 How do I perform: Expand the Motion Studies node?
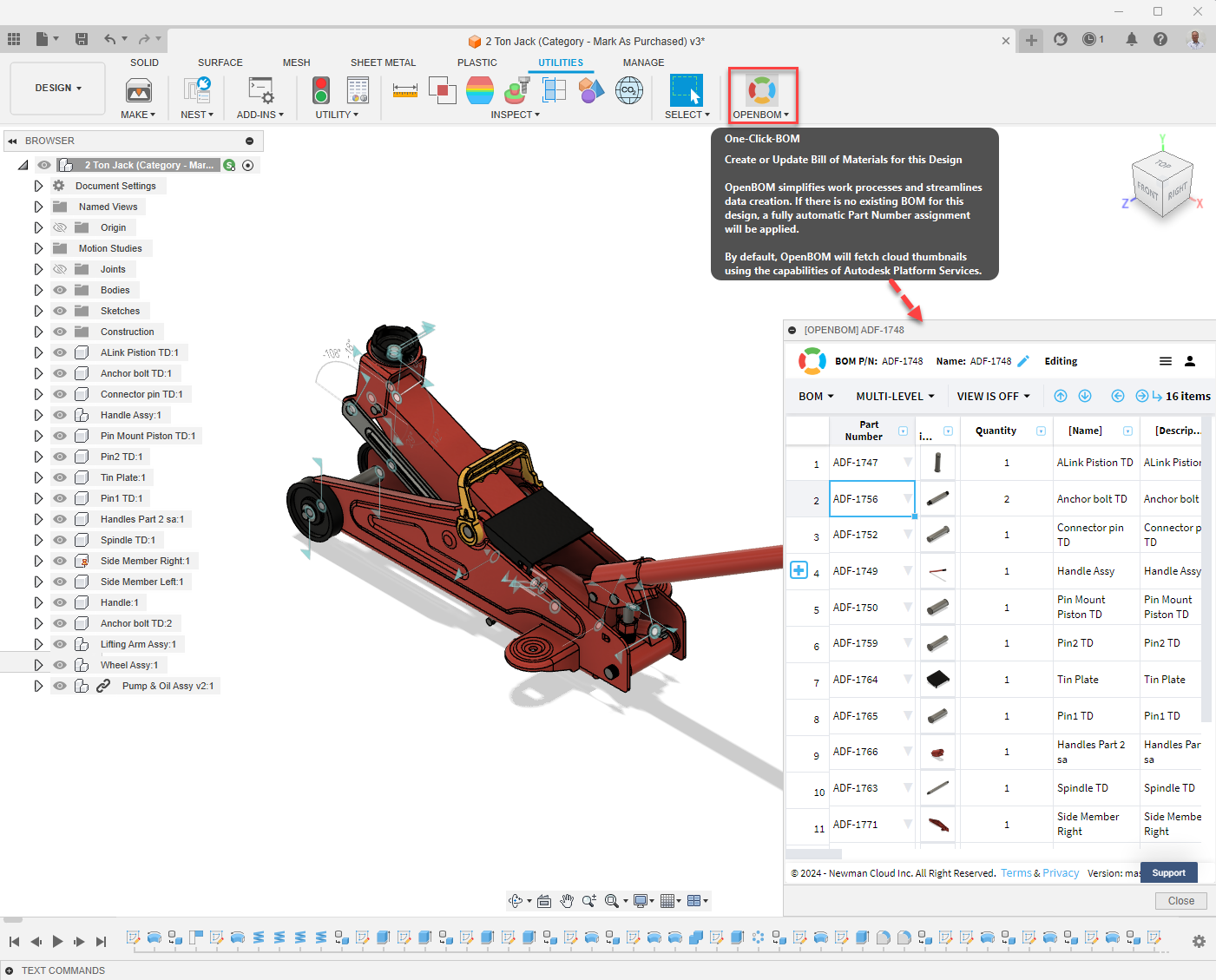[x=38, y=248]
